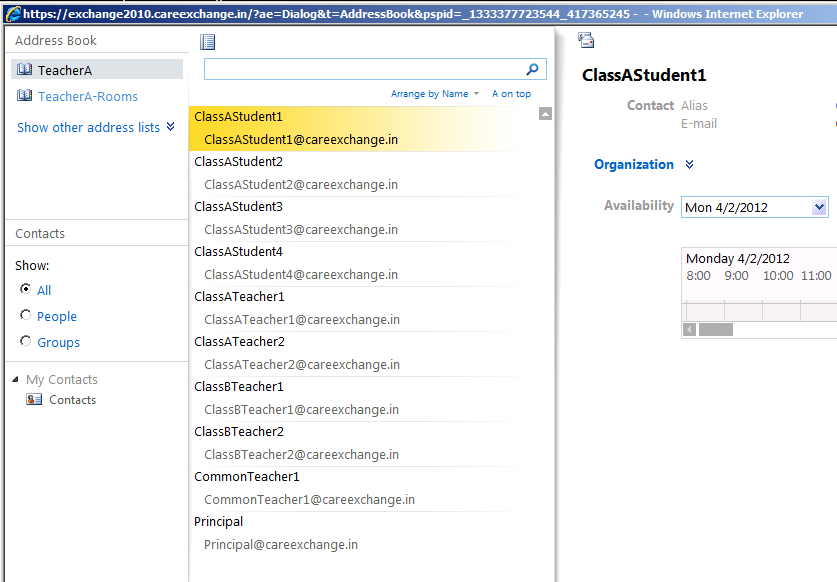Viewport: 837px width, 582px height.
Task: Click the Monday 4/2/2012 timeline header
Action: (738, 259)
